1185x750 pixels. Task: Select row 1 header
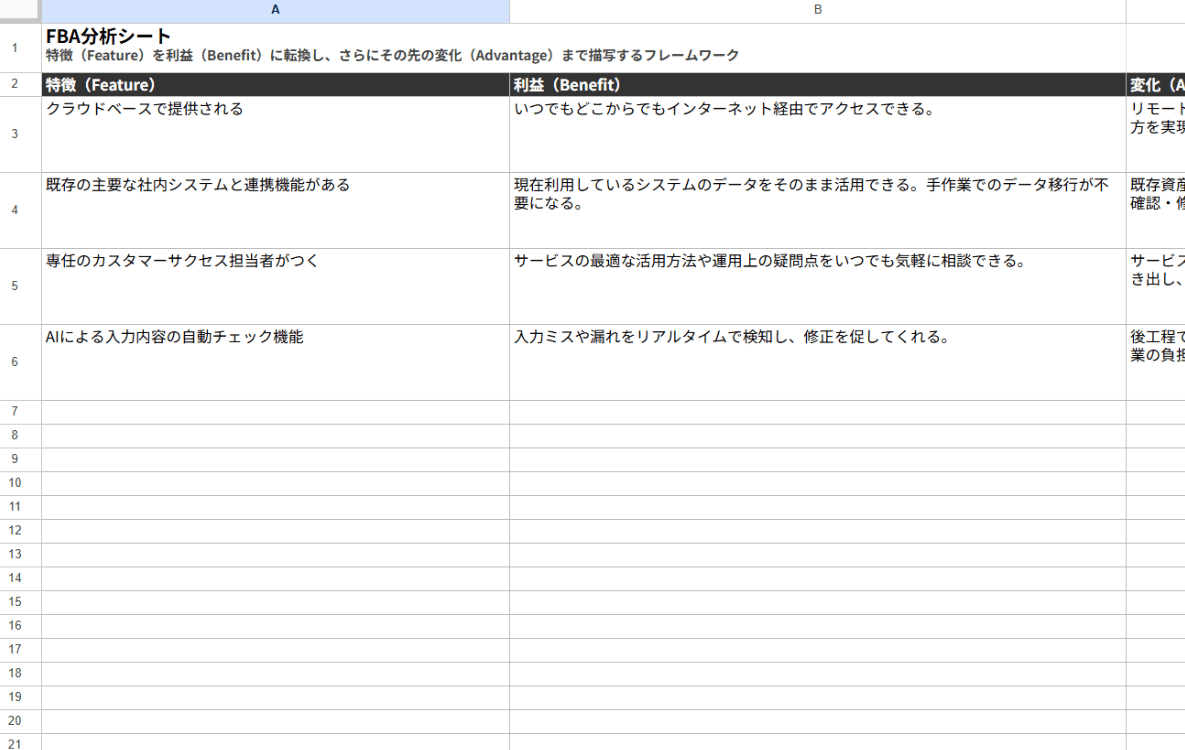15,48
